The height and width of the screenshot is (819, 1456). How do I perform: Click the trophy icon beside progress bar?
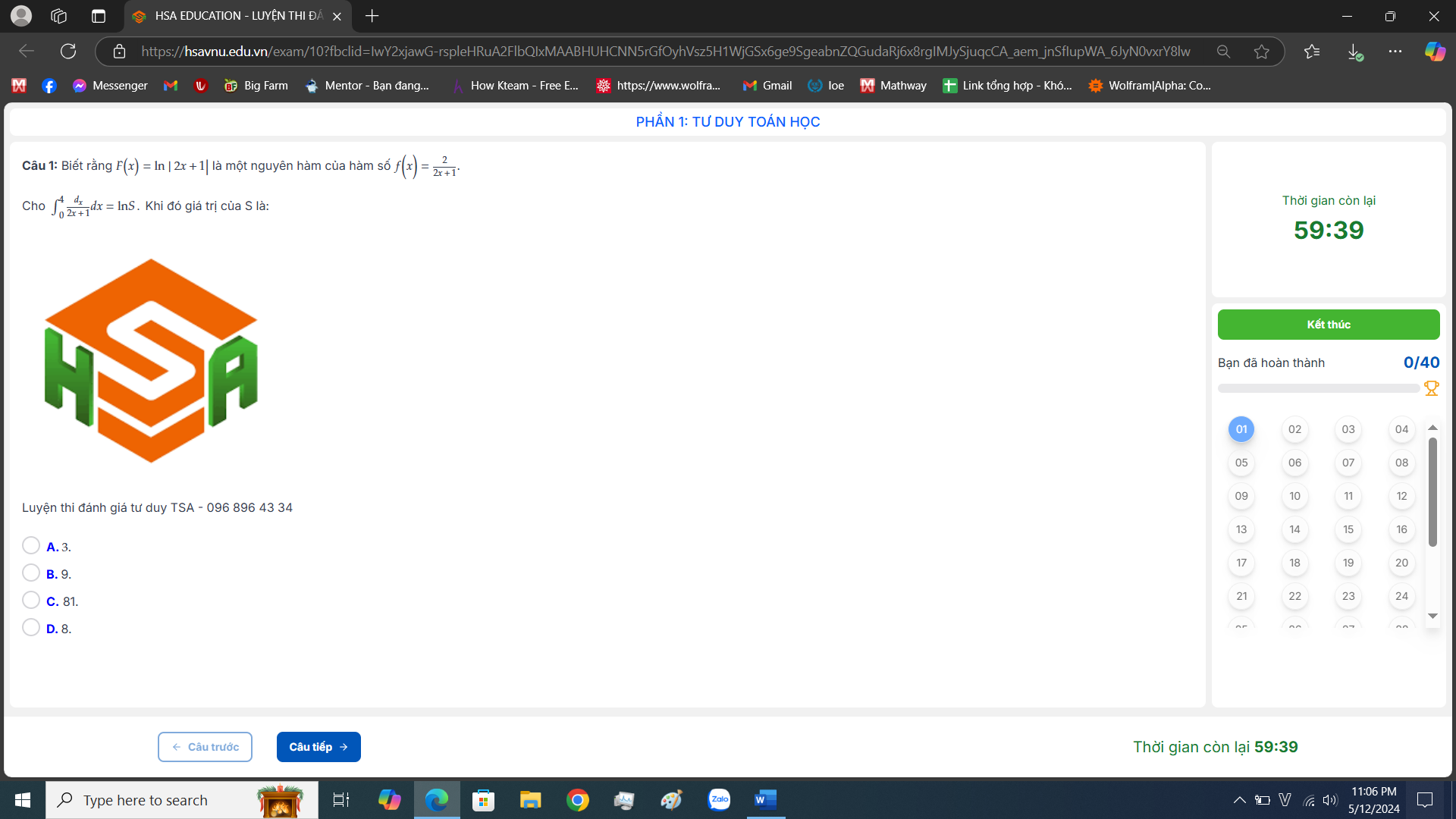(1431, 388)
